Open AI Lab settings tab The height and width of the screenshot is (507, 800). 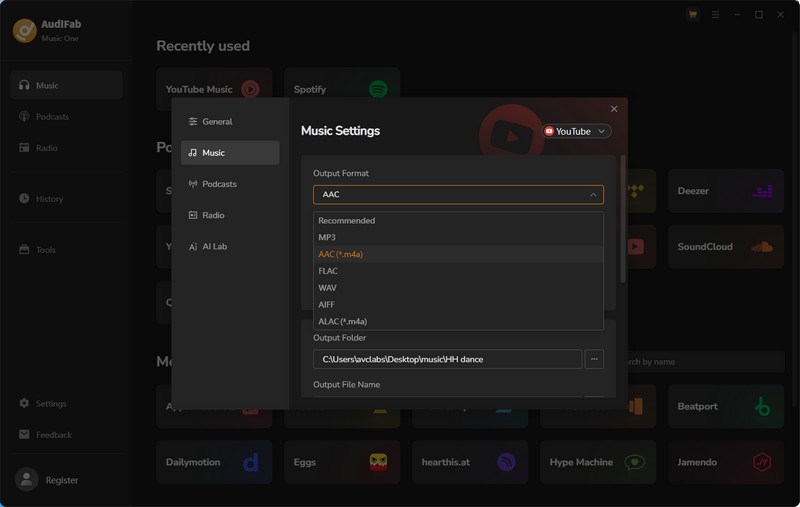(x=230, y=246)
